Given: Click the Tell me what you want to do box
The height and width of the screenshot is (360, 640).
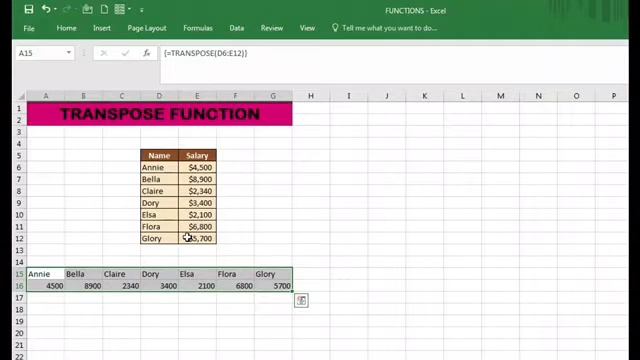Looking at the screenshot, I should point(389,28).
